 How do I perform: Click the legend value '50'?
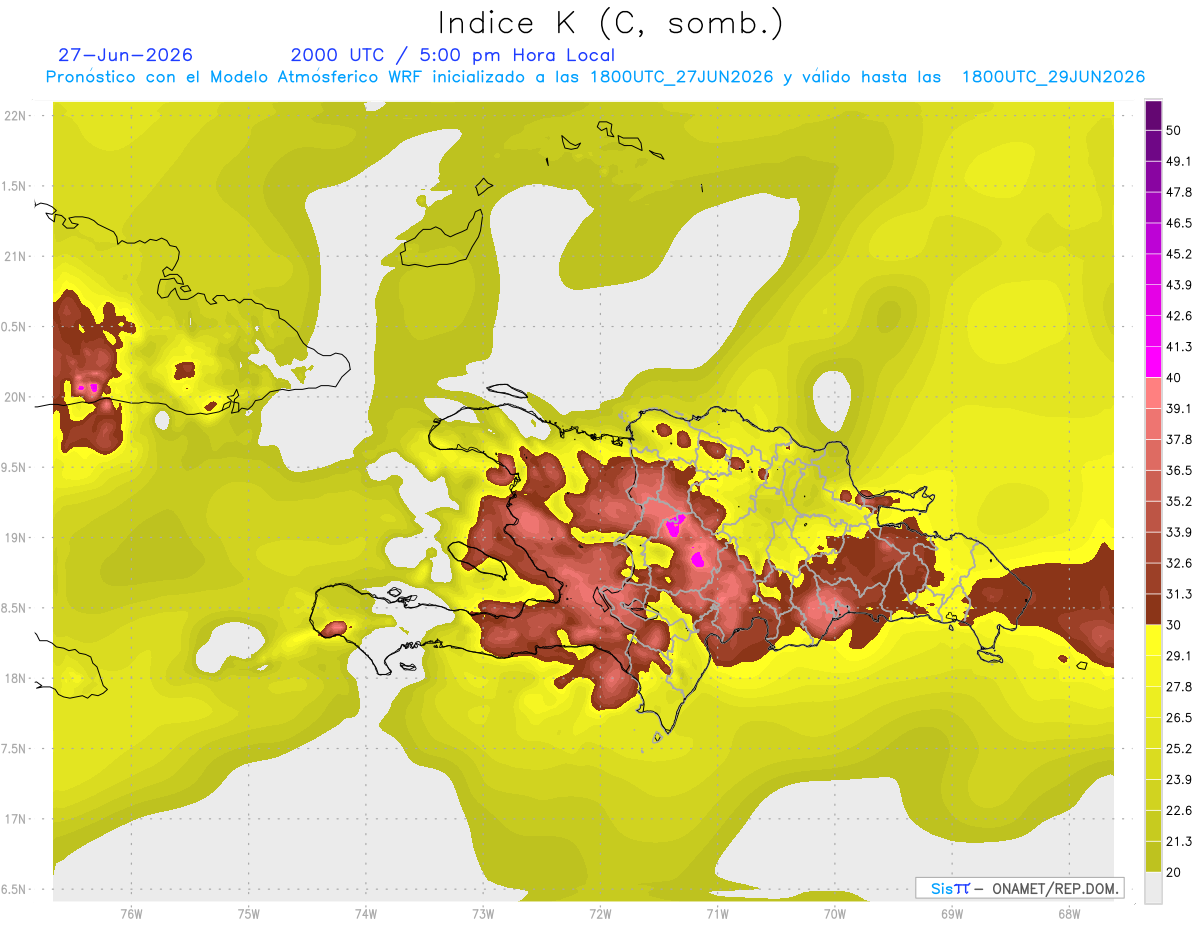coord(1173,130)
